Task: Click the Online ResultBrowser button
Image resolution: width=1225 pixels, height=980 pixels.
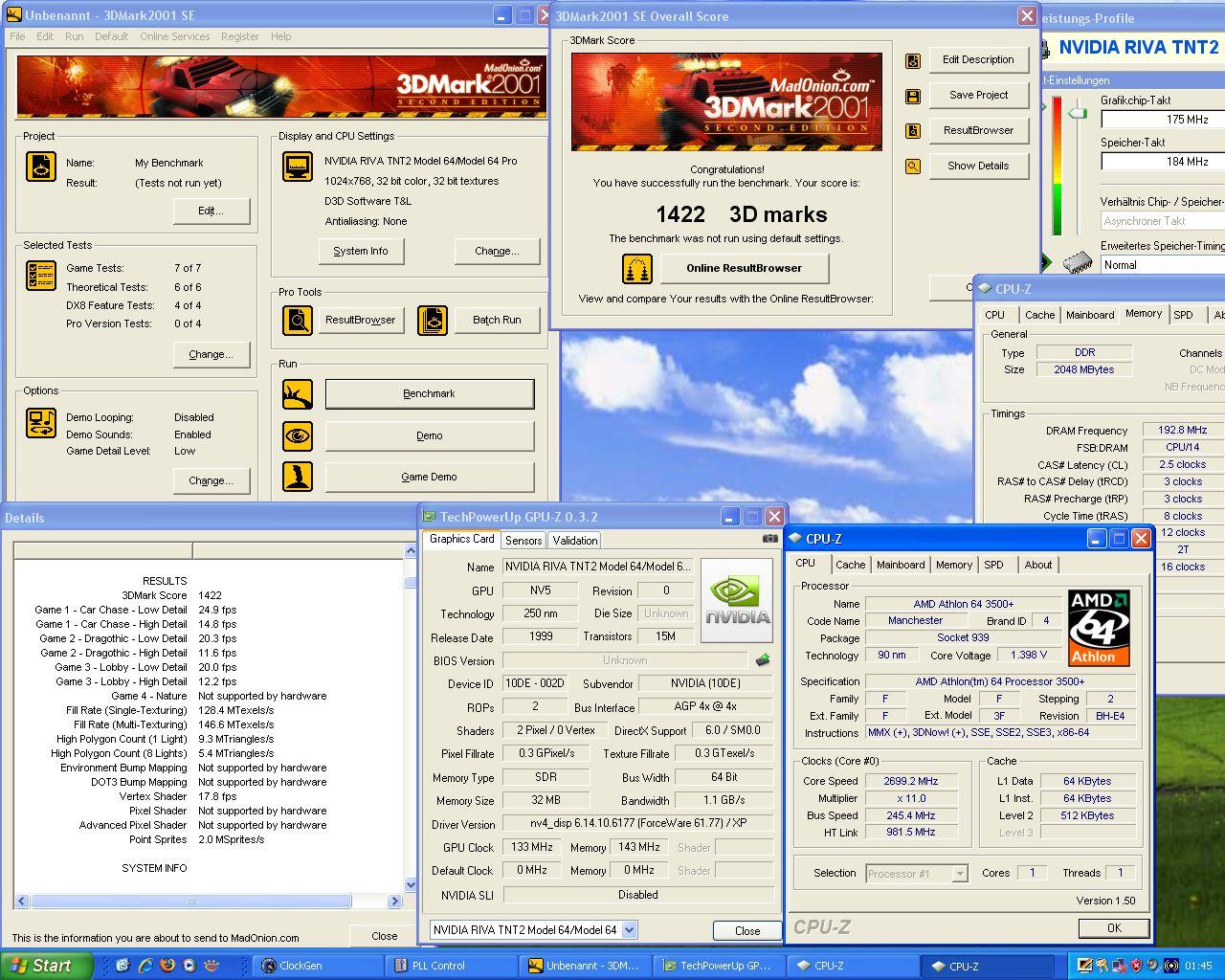Action: 744,268
